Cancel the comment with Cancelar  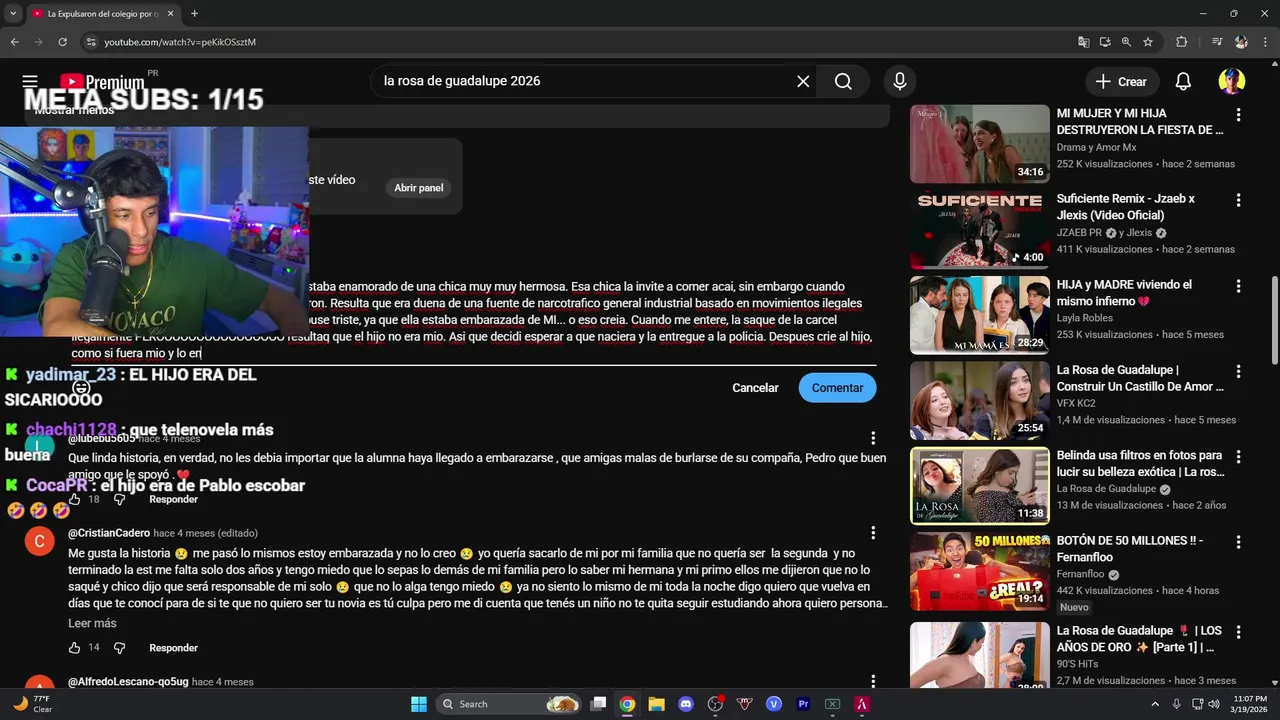click(x=755, y=388)
